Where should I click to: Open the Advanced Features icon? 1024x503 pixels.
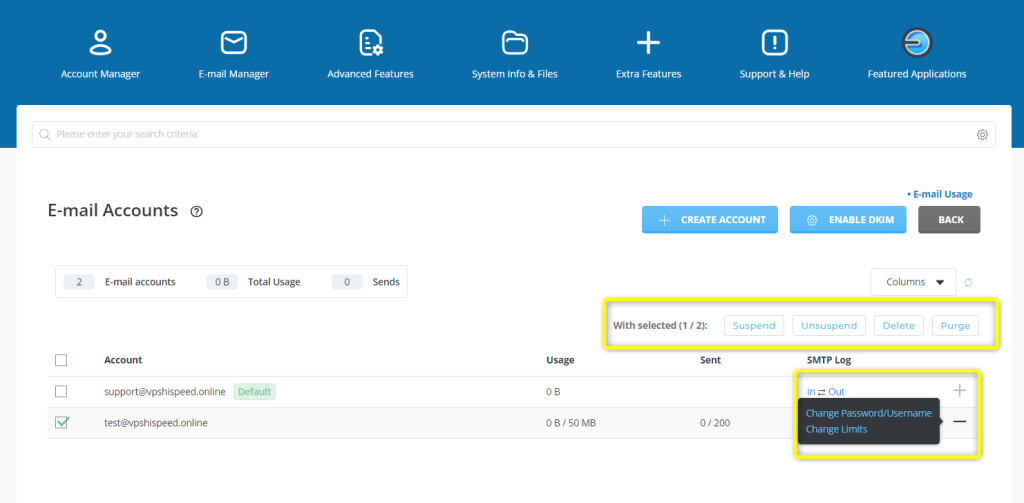(371, 42)
